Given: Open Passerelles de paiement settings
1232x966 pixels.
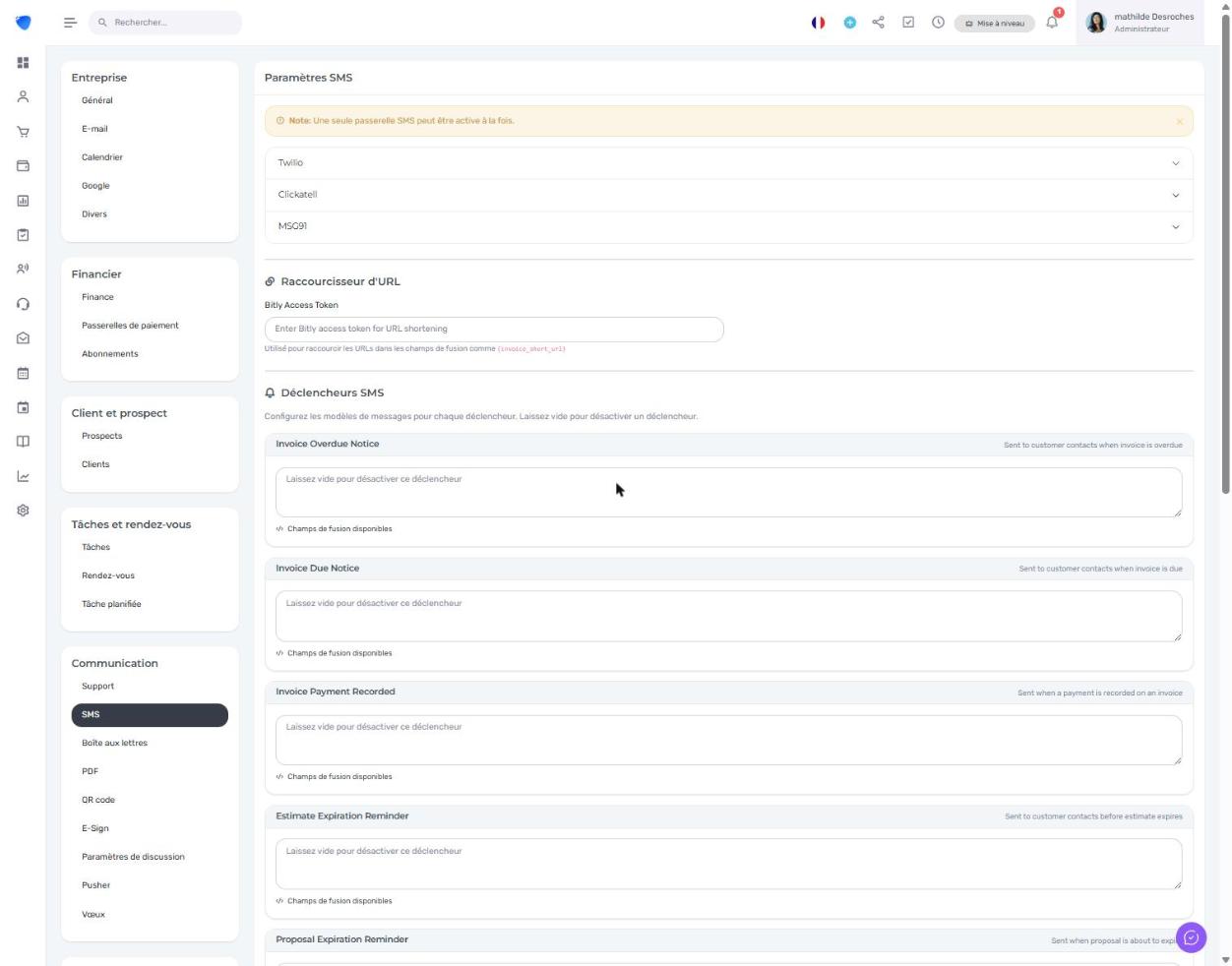Looking at the screenshot, I should (130, 326).
